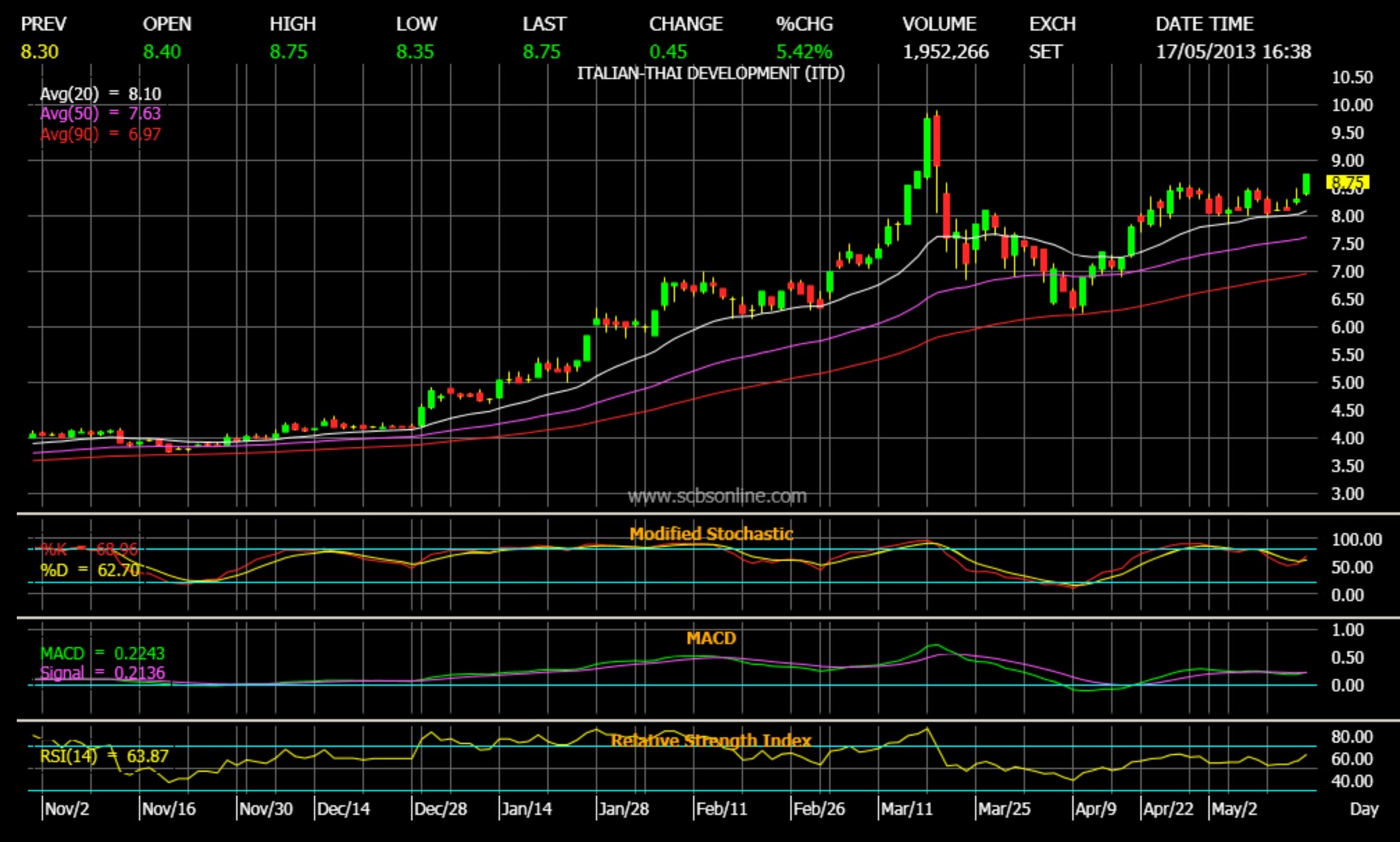Click the 1.00 MACD axis label
Screen dimensions: 1400x842
click(x=1347, y=630)
